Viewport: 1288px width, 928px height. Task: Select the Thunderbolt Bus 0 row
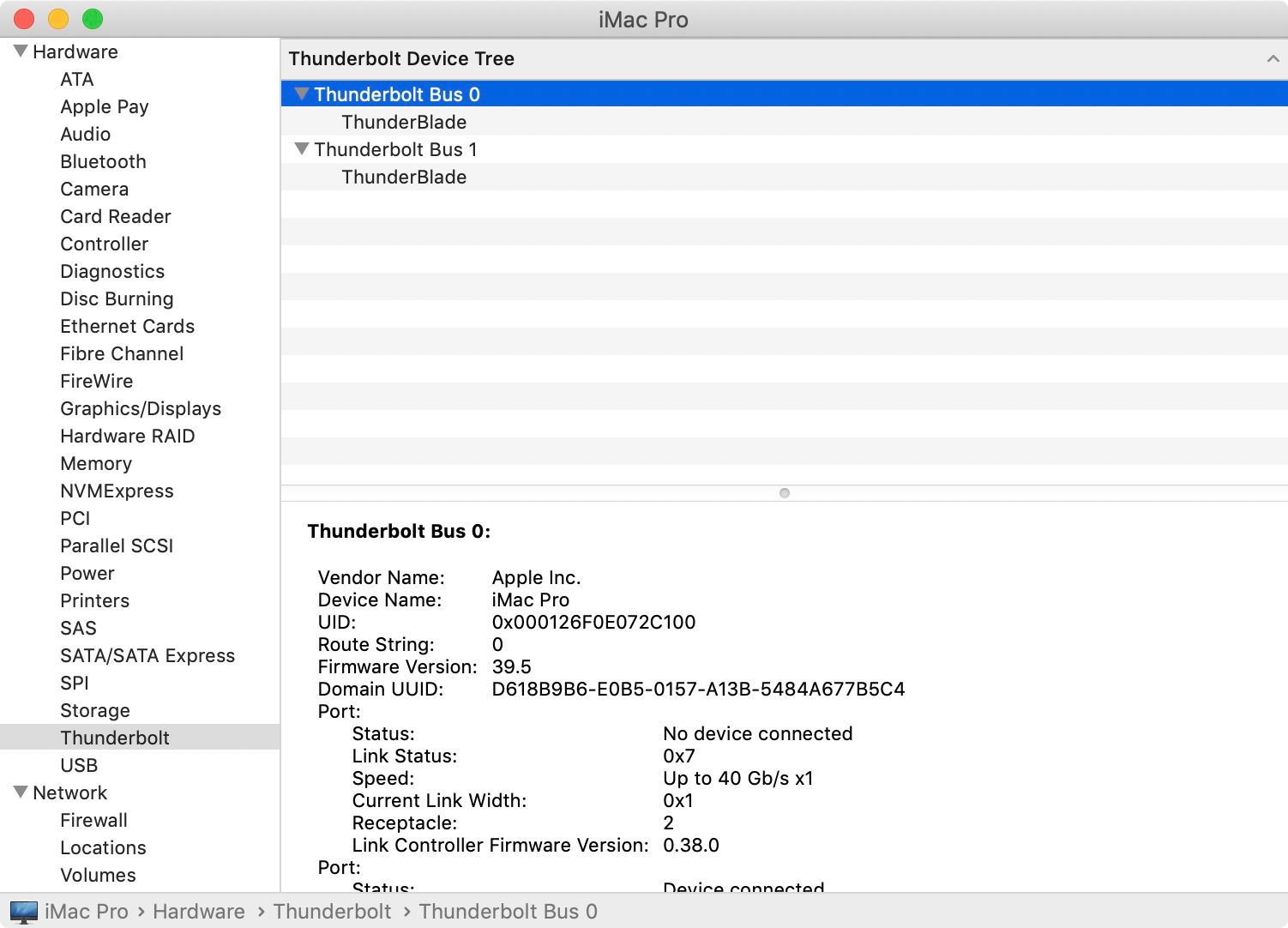[785, 94]
